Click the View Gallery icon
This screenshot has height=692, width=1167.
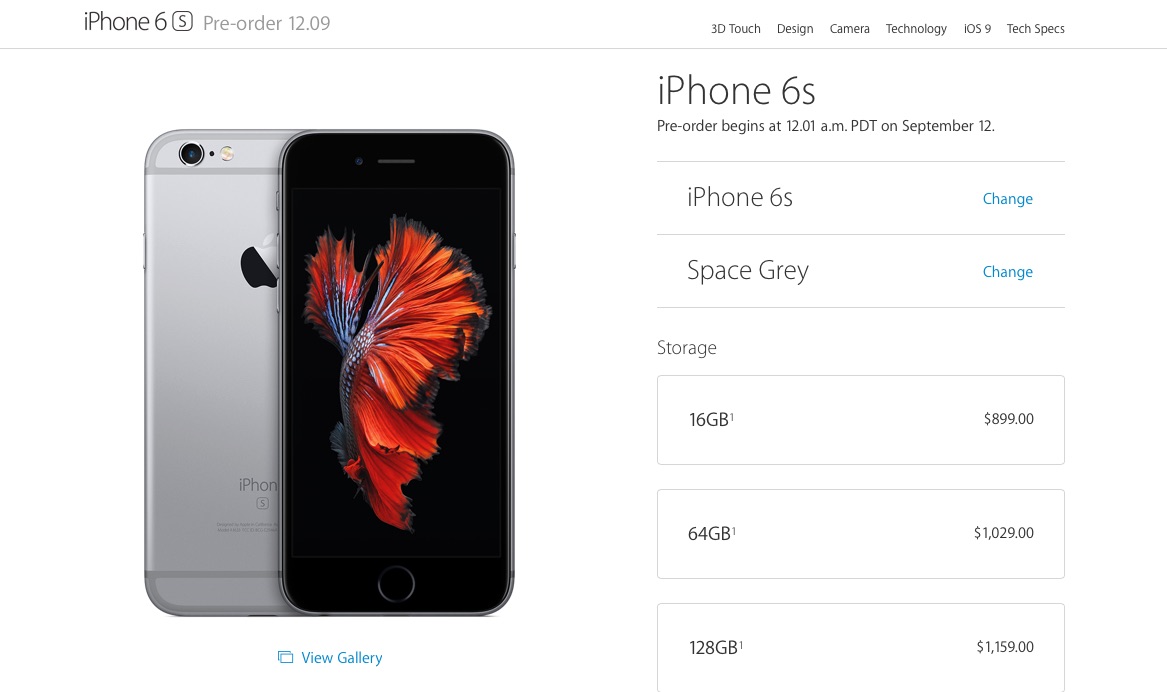click(x=285, y=657)
